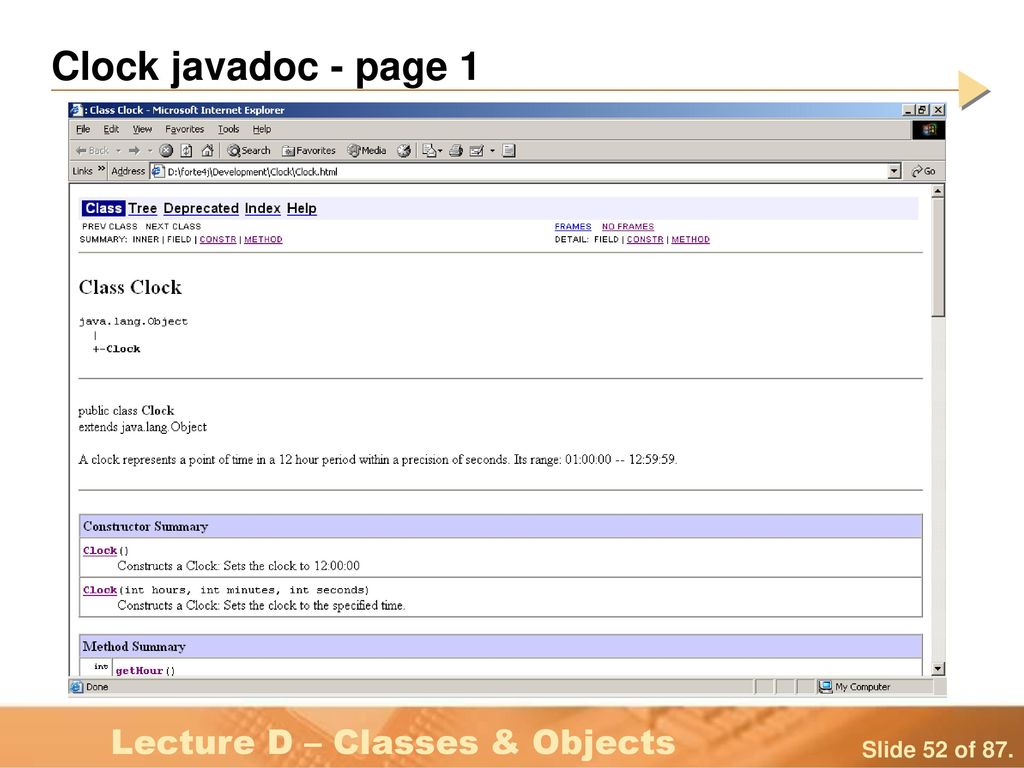Open the Mail dropdown arrow
Image resolution: width=1024 pixels, height=768 pixels.
[x=440, y=151]
